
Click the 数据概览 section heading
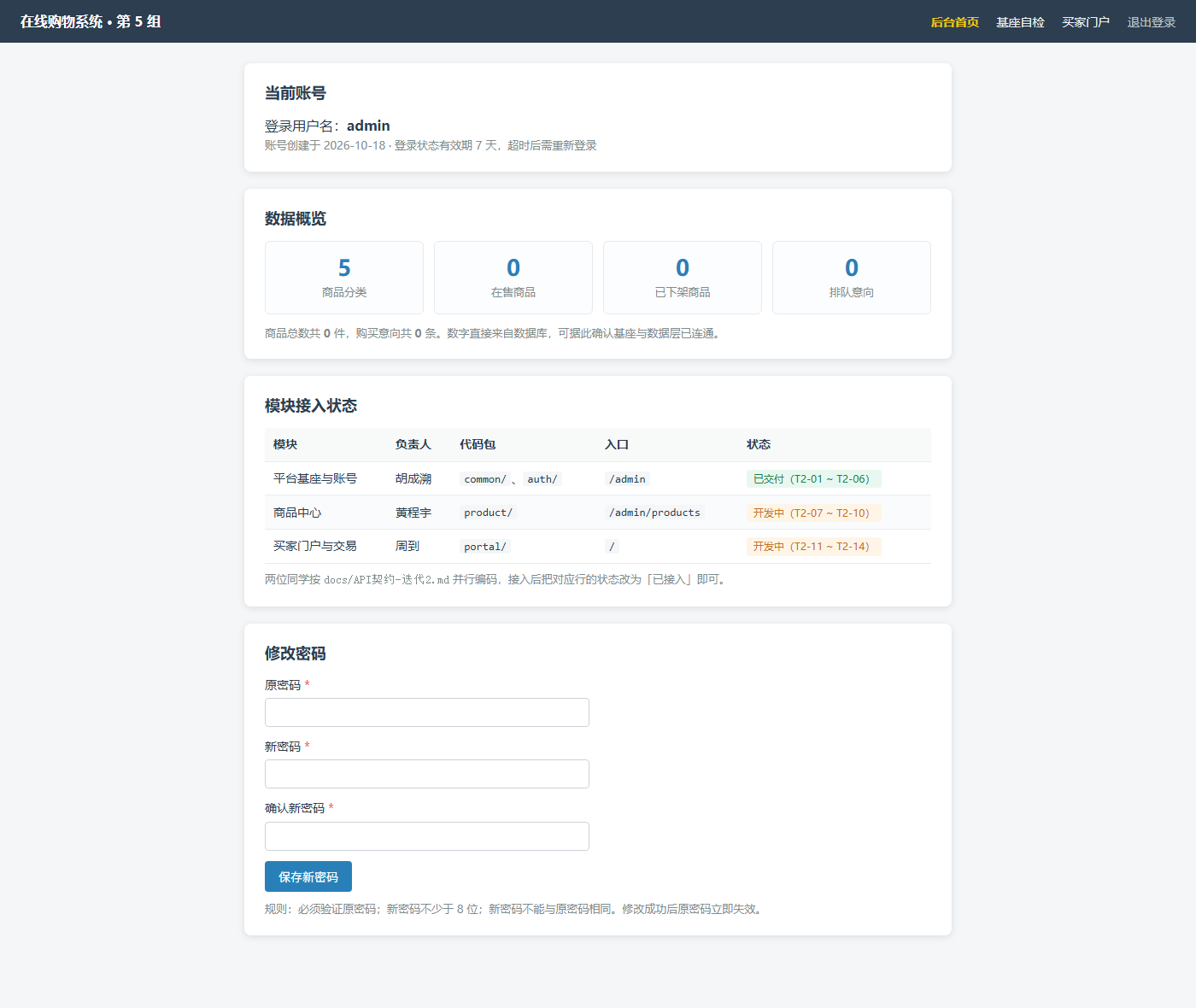point(296,219)
